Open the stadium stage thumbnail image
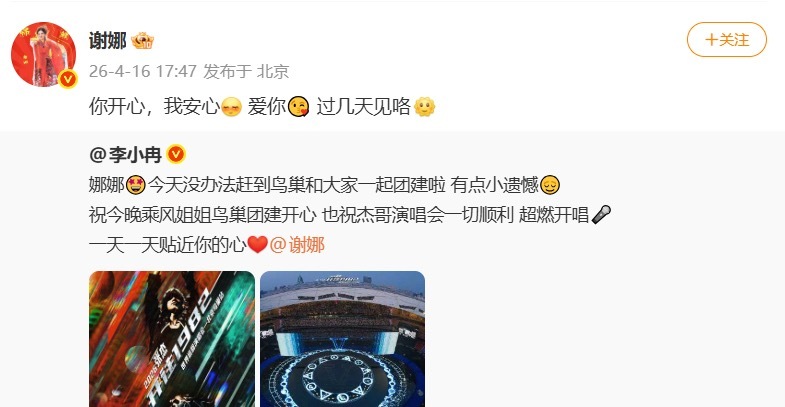The width and height of the screenshot is (785, 407). click(x=342, y=339)
